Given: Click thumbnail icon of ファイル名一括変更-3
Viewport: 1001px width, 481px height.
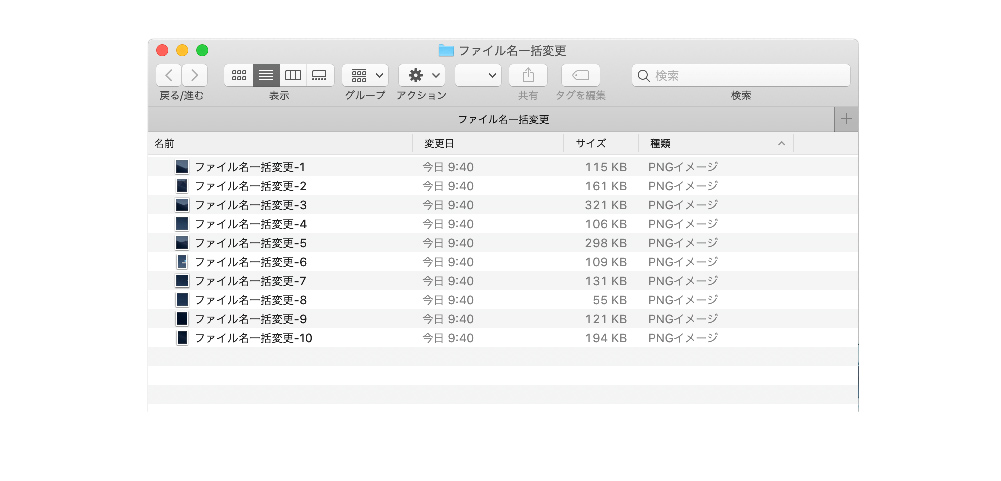Looking at the screenshot, I should pyautogui.click(x=182, y=205).
